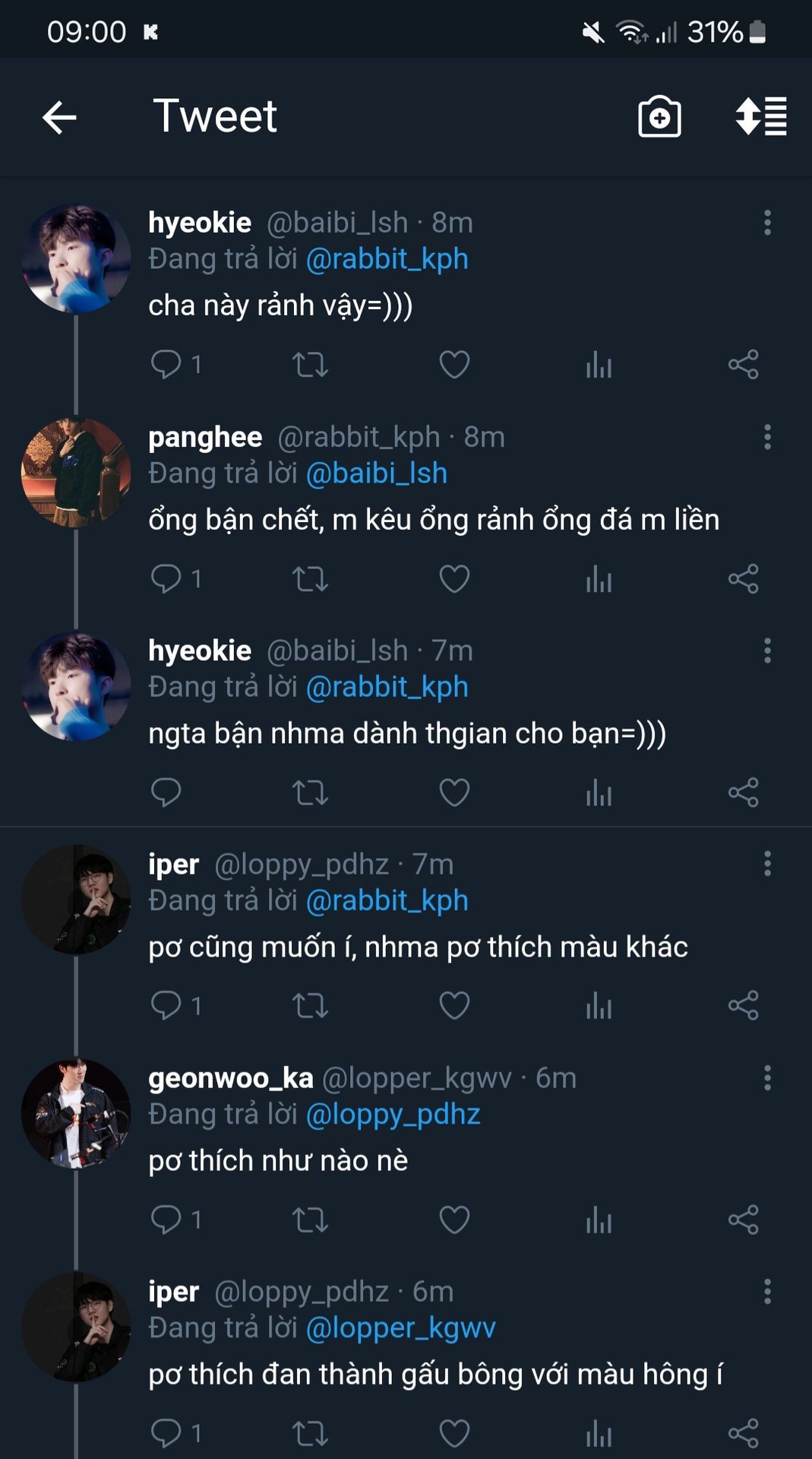
Task: Open three-dot menu on geonwoo_ka's tweet
Action: coord(767,1078)
